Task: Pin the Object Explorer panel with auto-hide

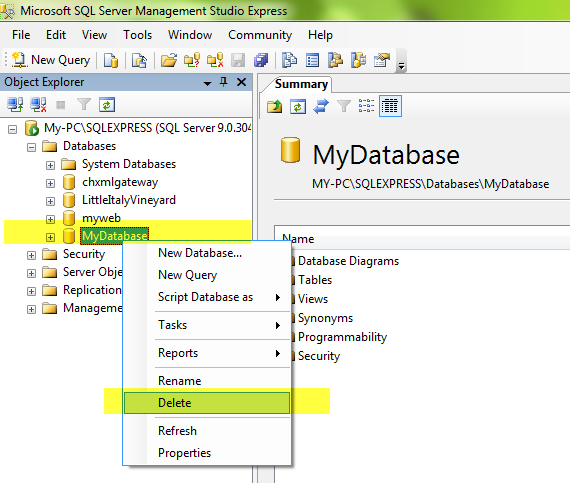Action: [x=224, y=82]
